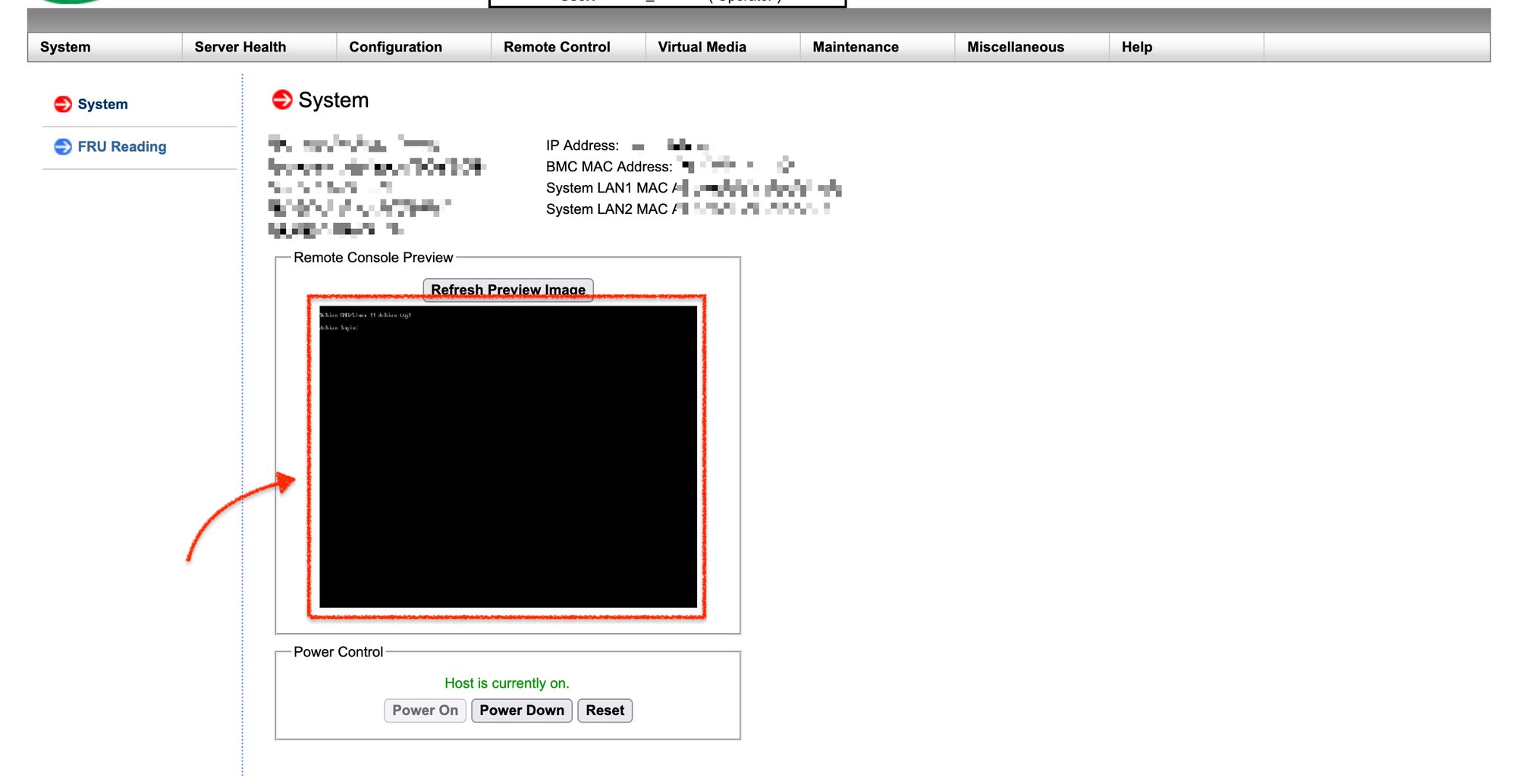This screenshot has width=1517, height=784.
Task: Launch the remote console from preview thumbnail
Action: click(x=507, y=456)
